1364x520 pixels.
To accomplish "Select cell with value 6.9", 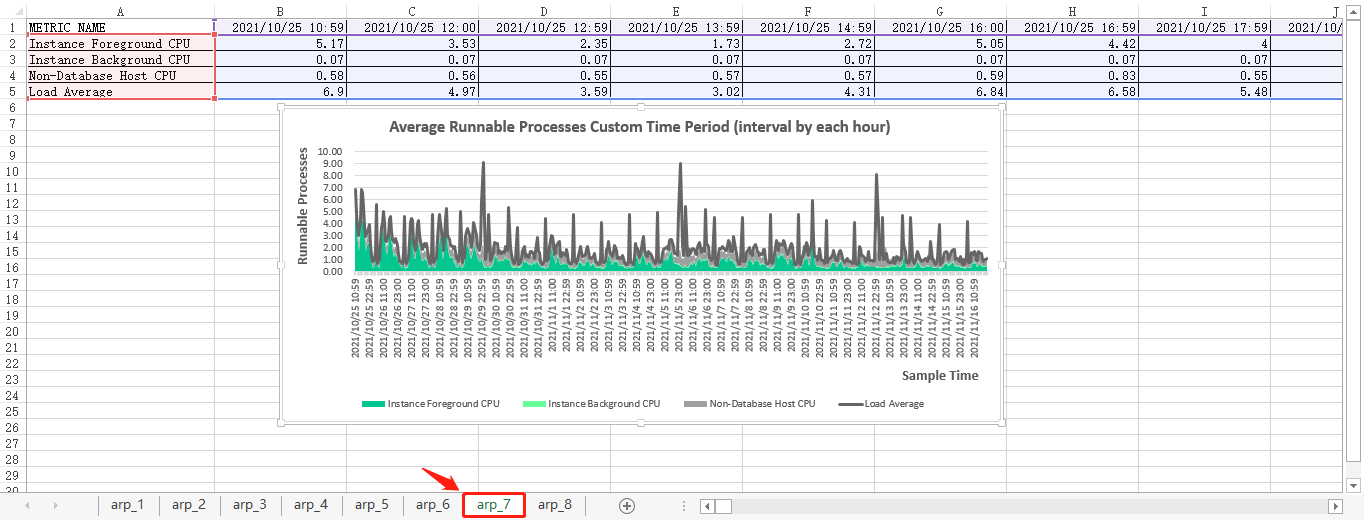I will pos(280,92).
